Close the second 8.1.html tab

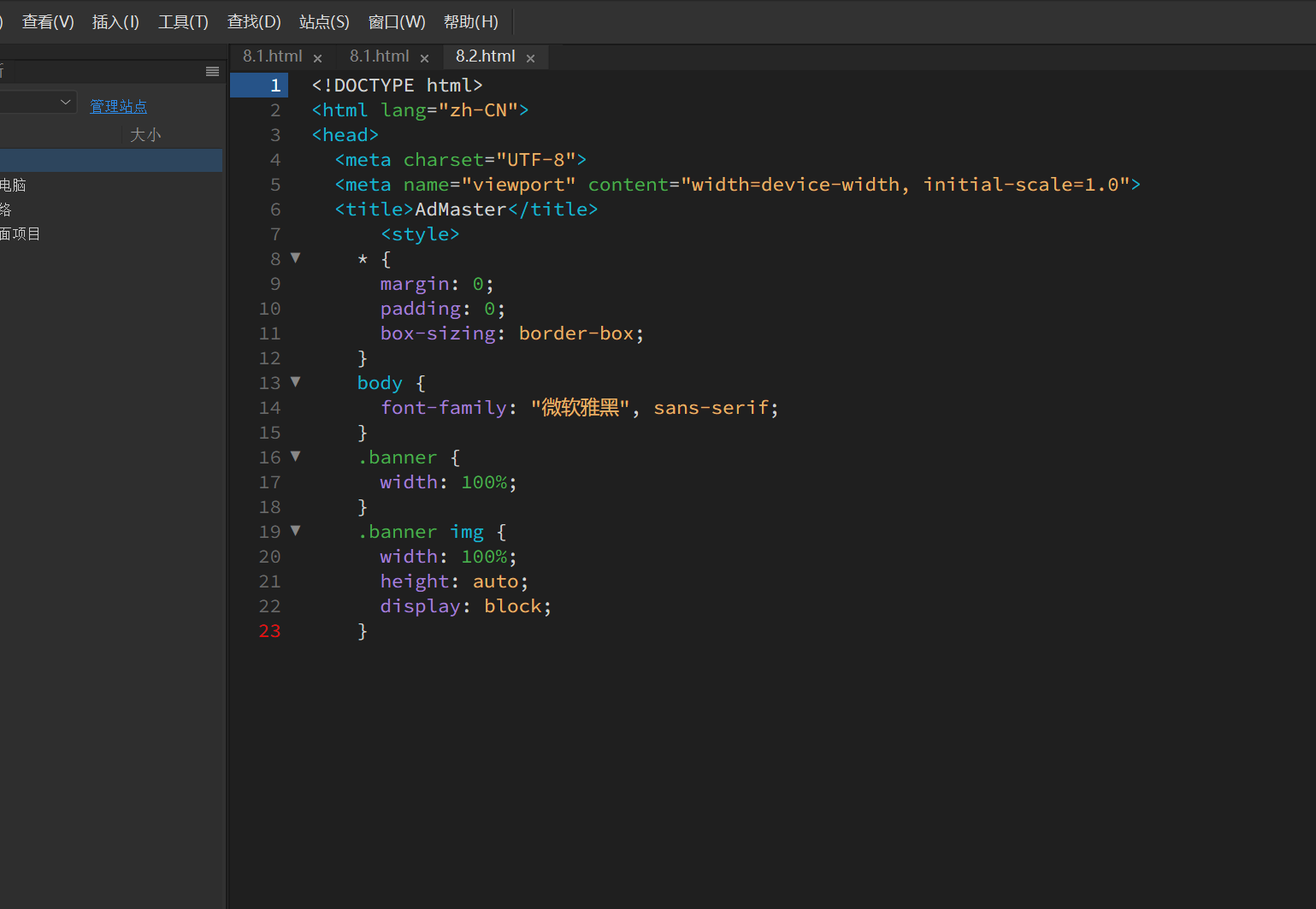click(x=424, y=58)
